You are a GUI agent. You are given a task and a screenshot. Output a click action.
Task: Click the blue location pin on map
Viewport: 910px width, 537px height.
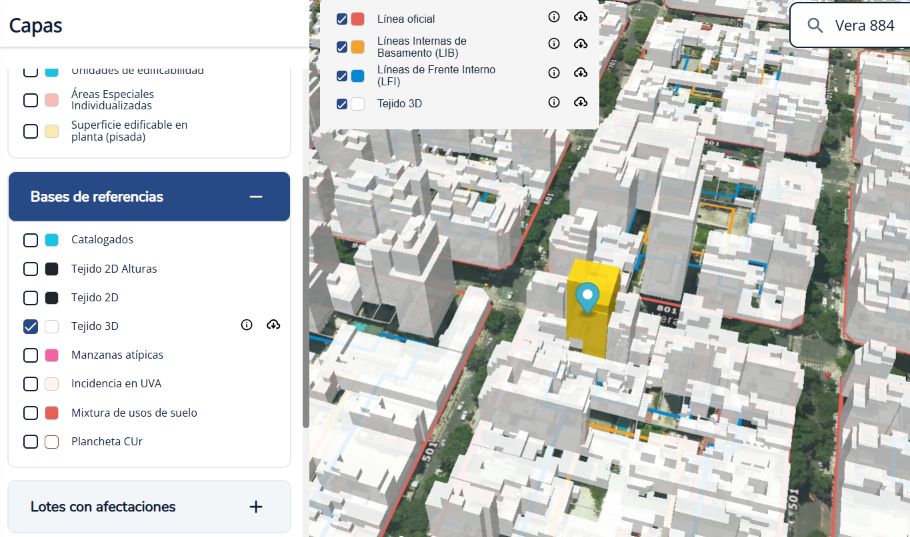587,297
